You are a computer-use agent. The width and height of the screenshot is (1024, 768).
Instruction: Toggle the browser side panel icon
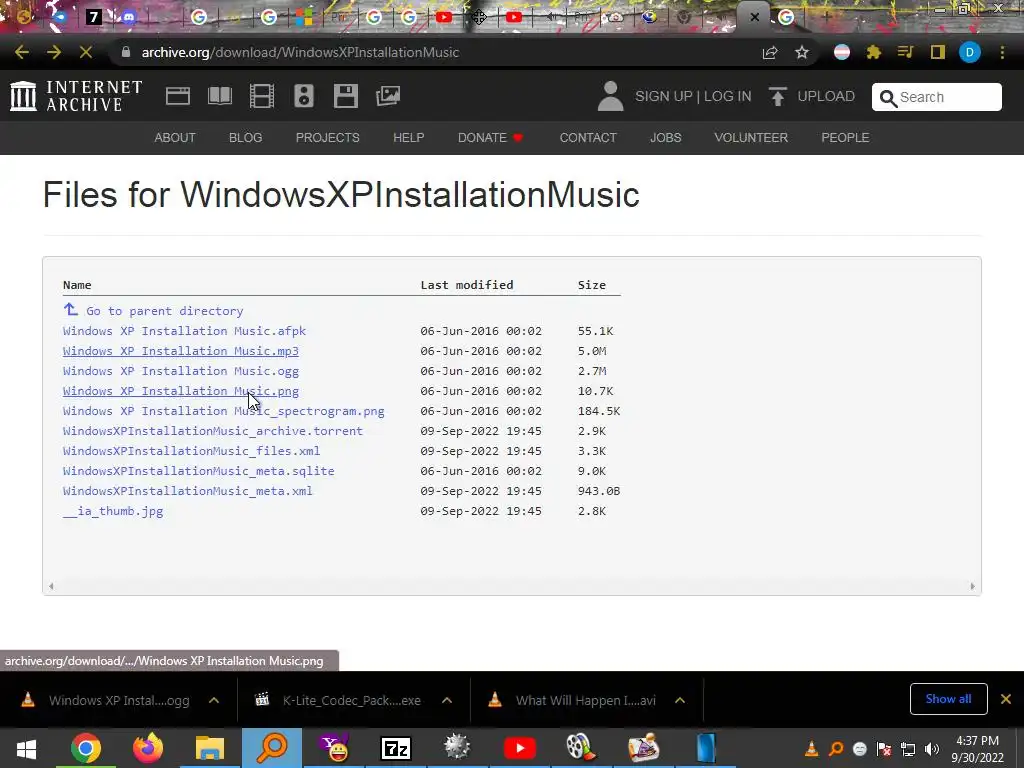[x=938, y=52]
